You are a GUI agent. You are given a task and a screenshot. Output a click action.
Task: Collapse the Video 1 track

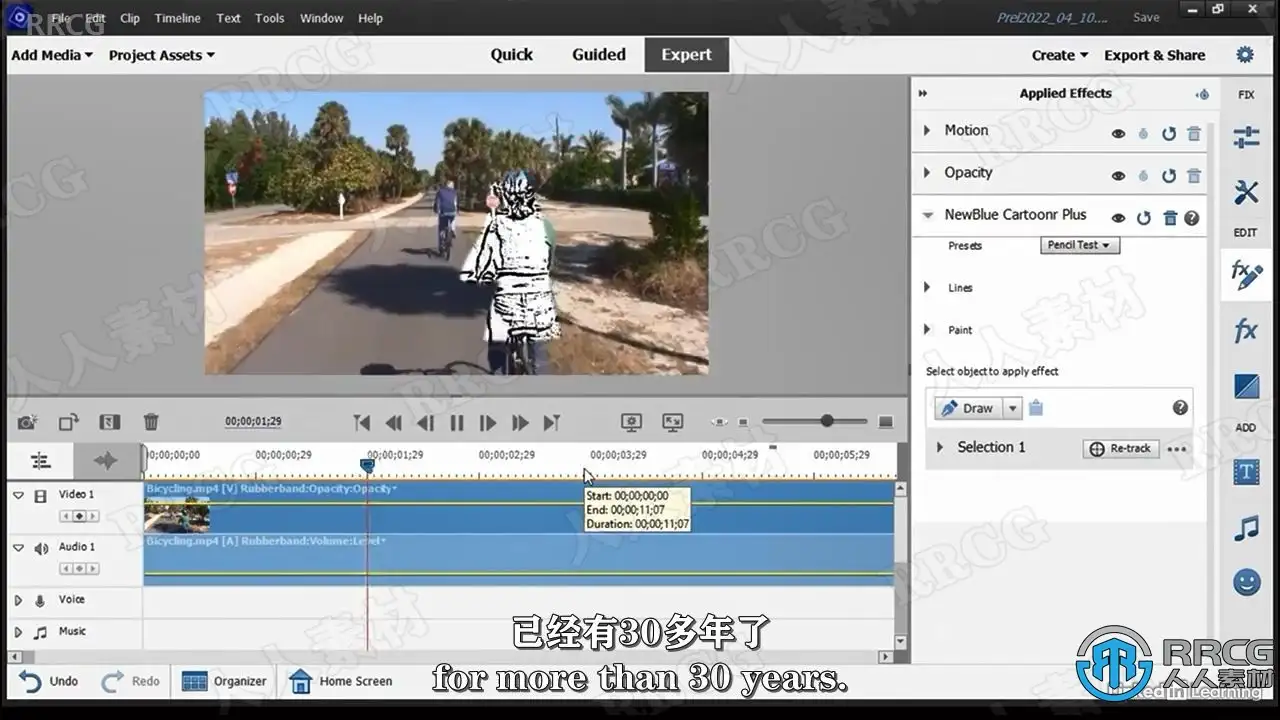click(18, 495)
